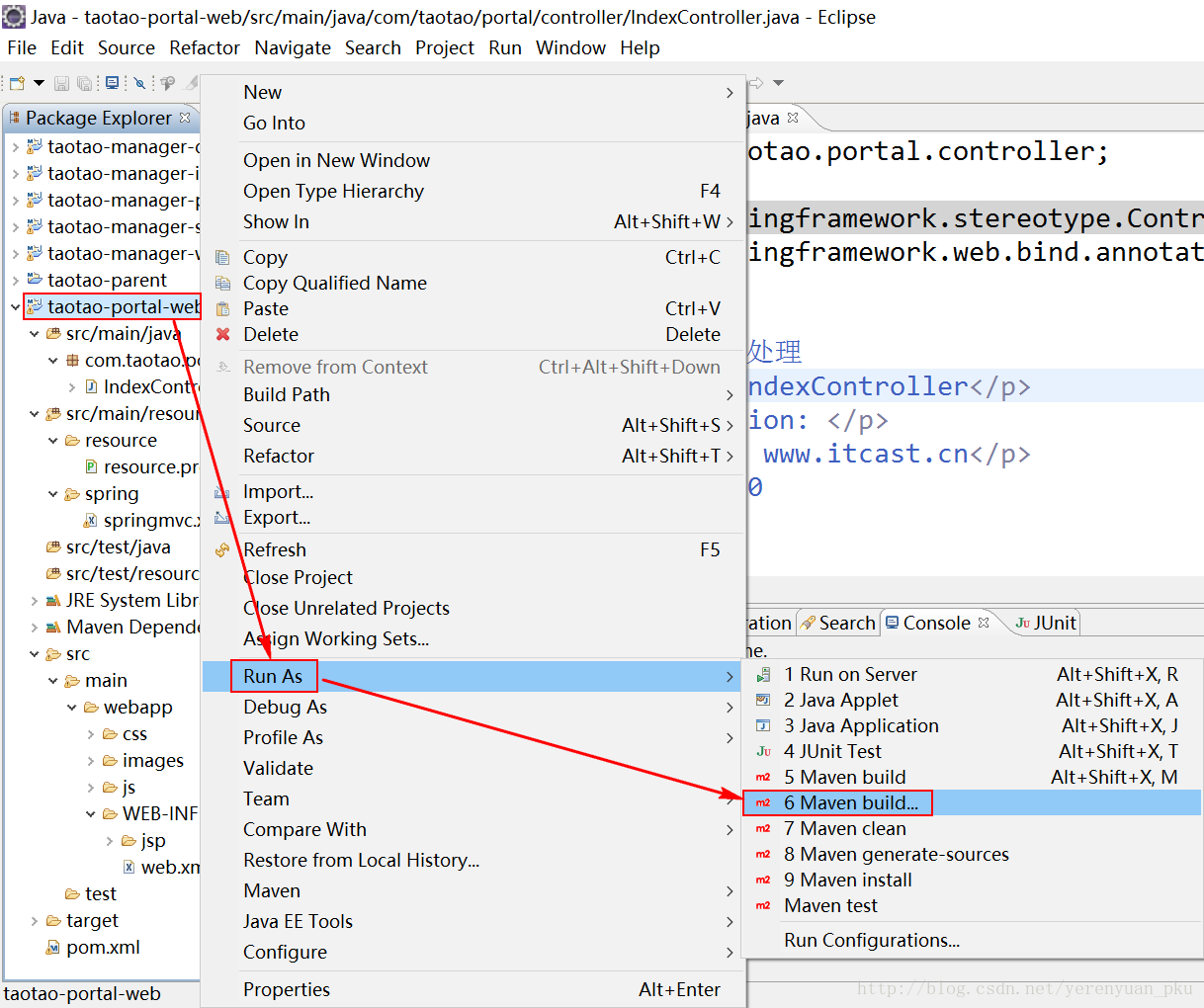Collapse the webapp folder
The height and width of the screenshot is (1008, 1204).
click(71, 708)
